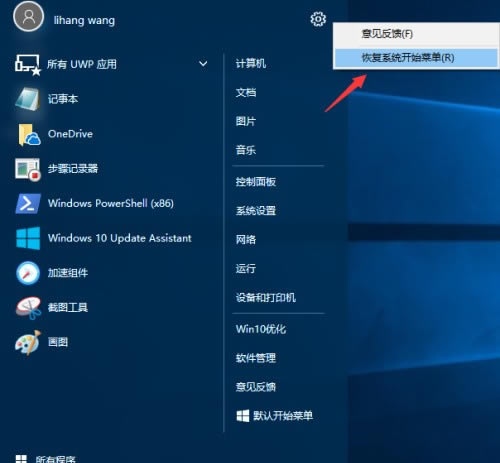Switch to 默认开始菜单
Image resolution: width=500 pixels, height=463 pixels.
pyautogui.click(x=283, y=416)
